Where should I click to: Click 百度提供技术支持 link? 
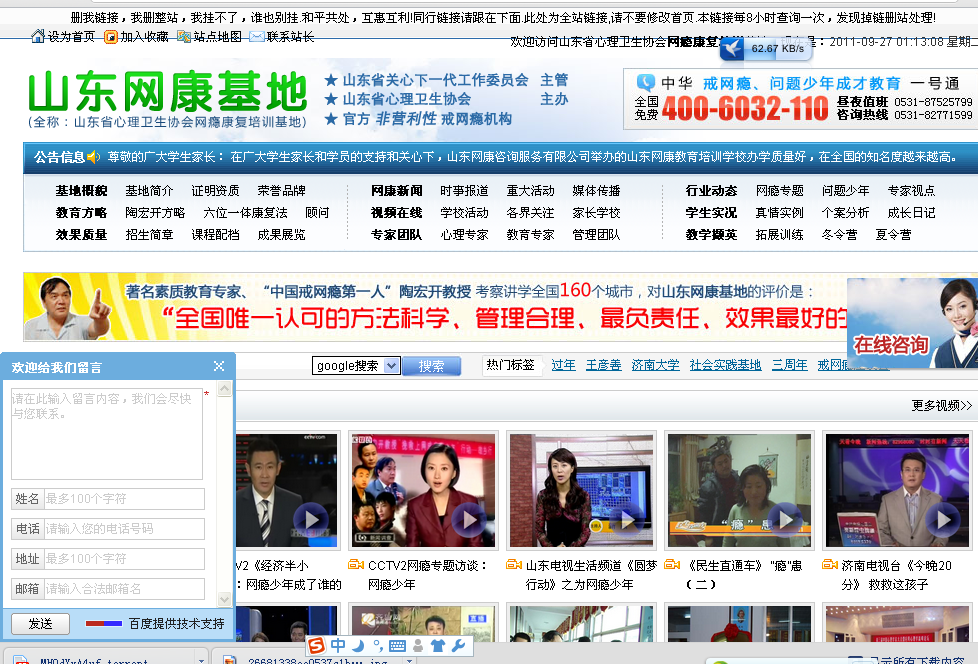177,623
